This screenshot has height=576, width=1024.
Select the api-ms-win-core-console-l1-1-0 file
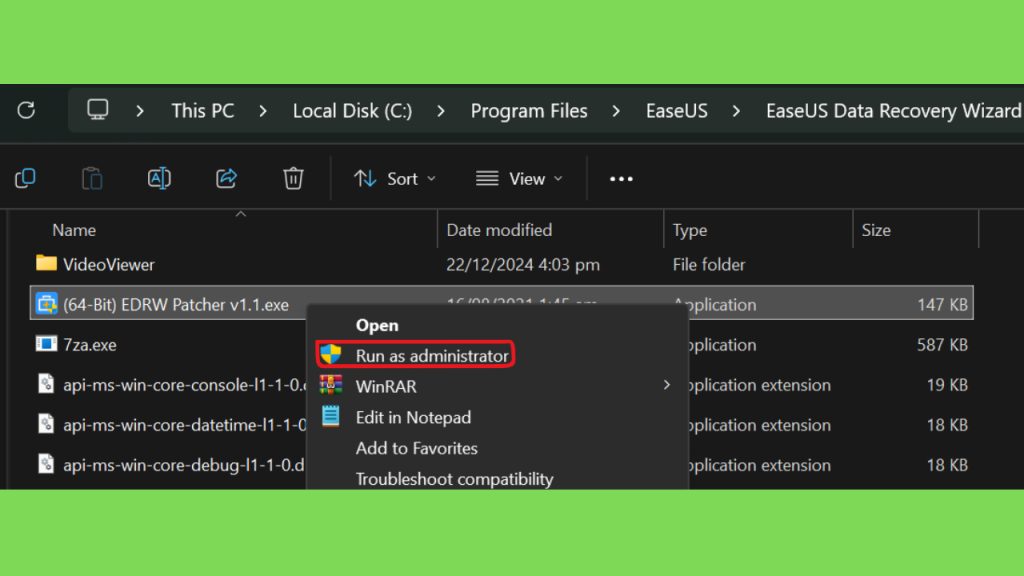184,385
